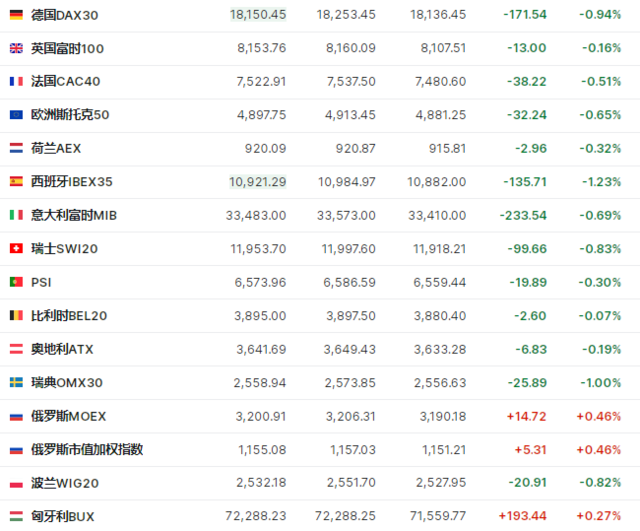Screen dimensions: 640x531
Task: Click the Hungarian flag icon beside 匈牙利BUX
Action: [x=16, y=516]
